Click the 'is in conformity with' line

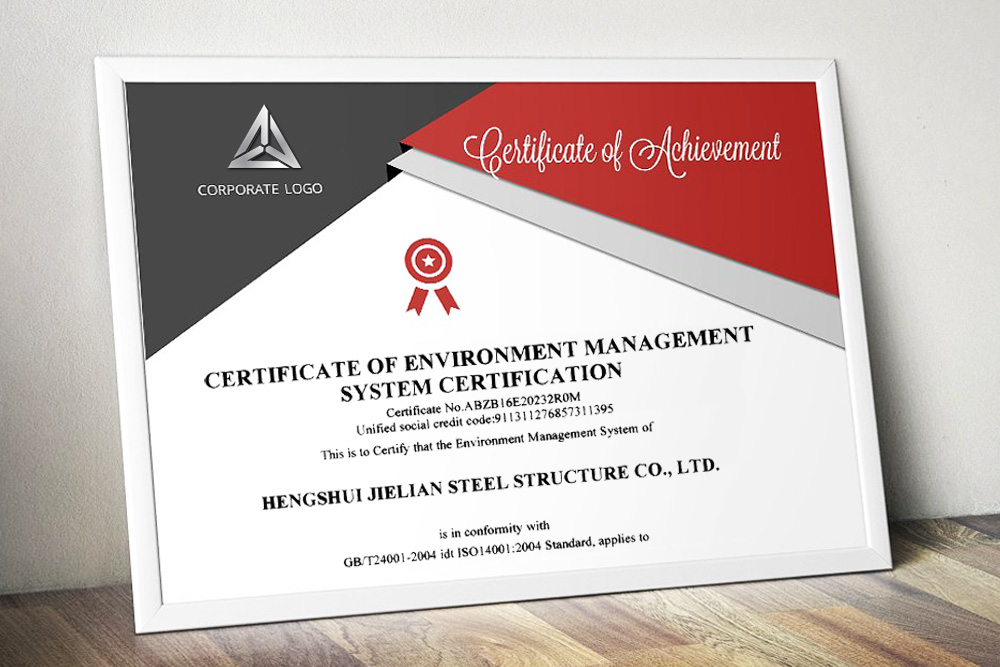[x=494, y=530]
